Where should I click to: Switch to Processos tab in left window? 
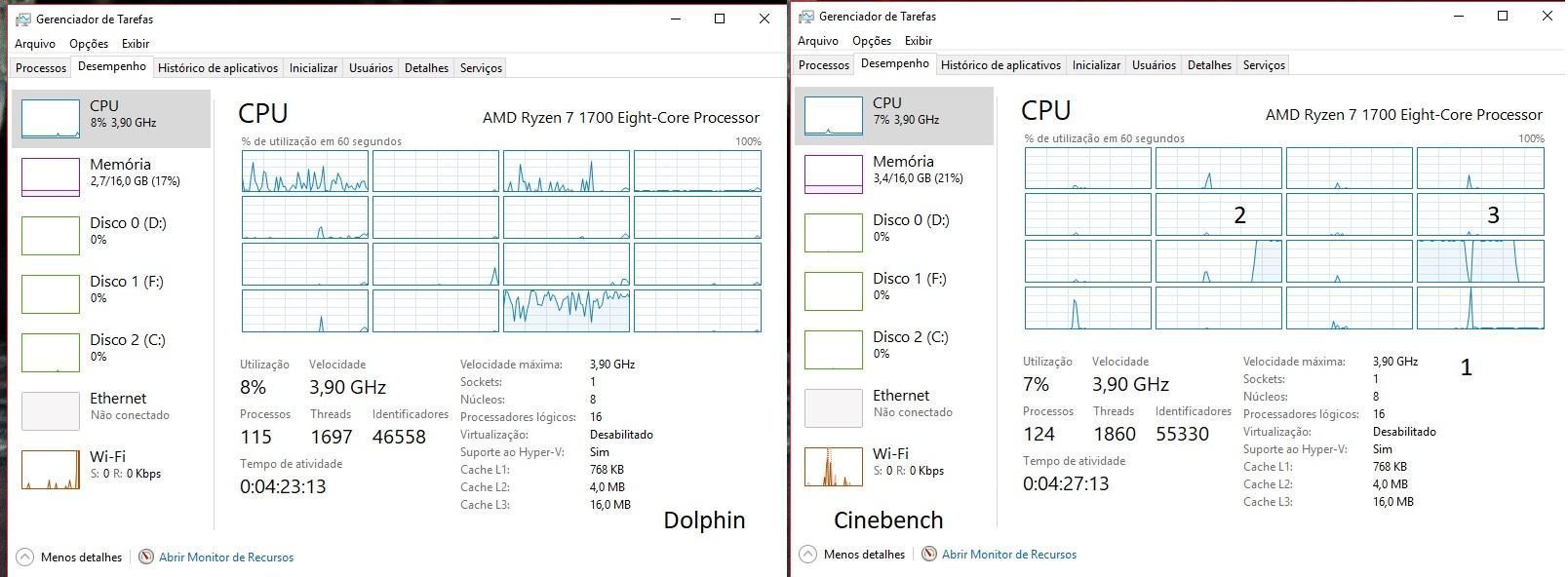point(41,67)
